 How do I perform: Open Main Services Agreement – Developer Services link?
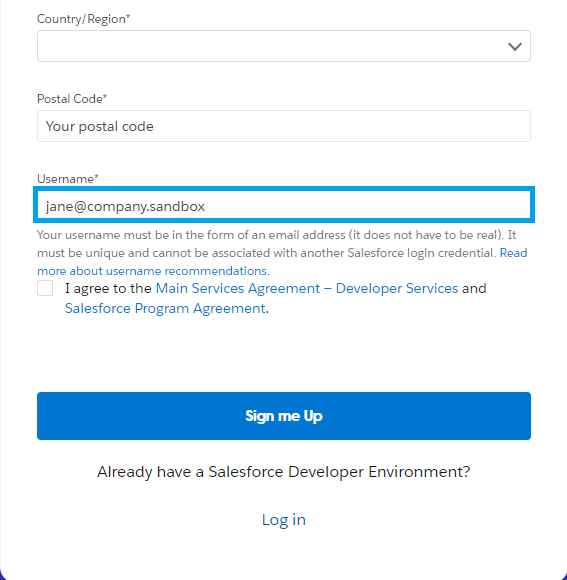307,289
